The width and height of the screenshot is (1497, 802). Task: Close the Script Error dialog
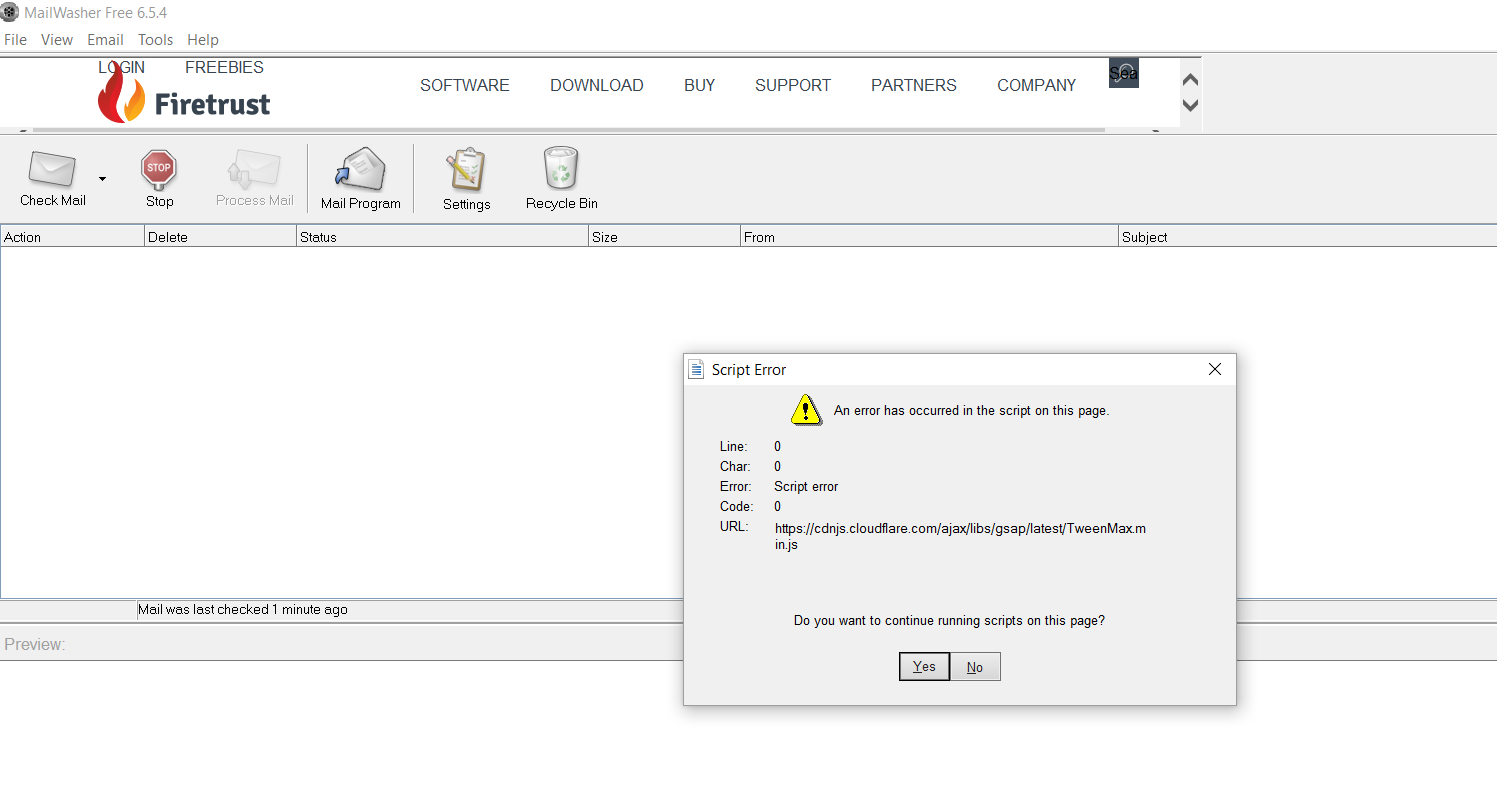(x=1215, y=369)
